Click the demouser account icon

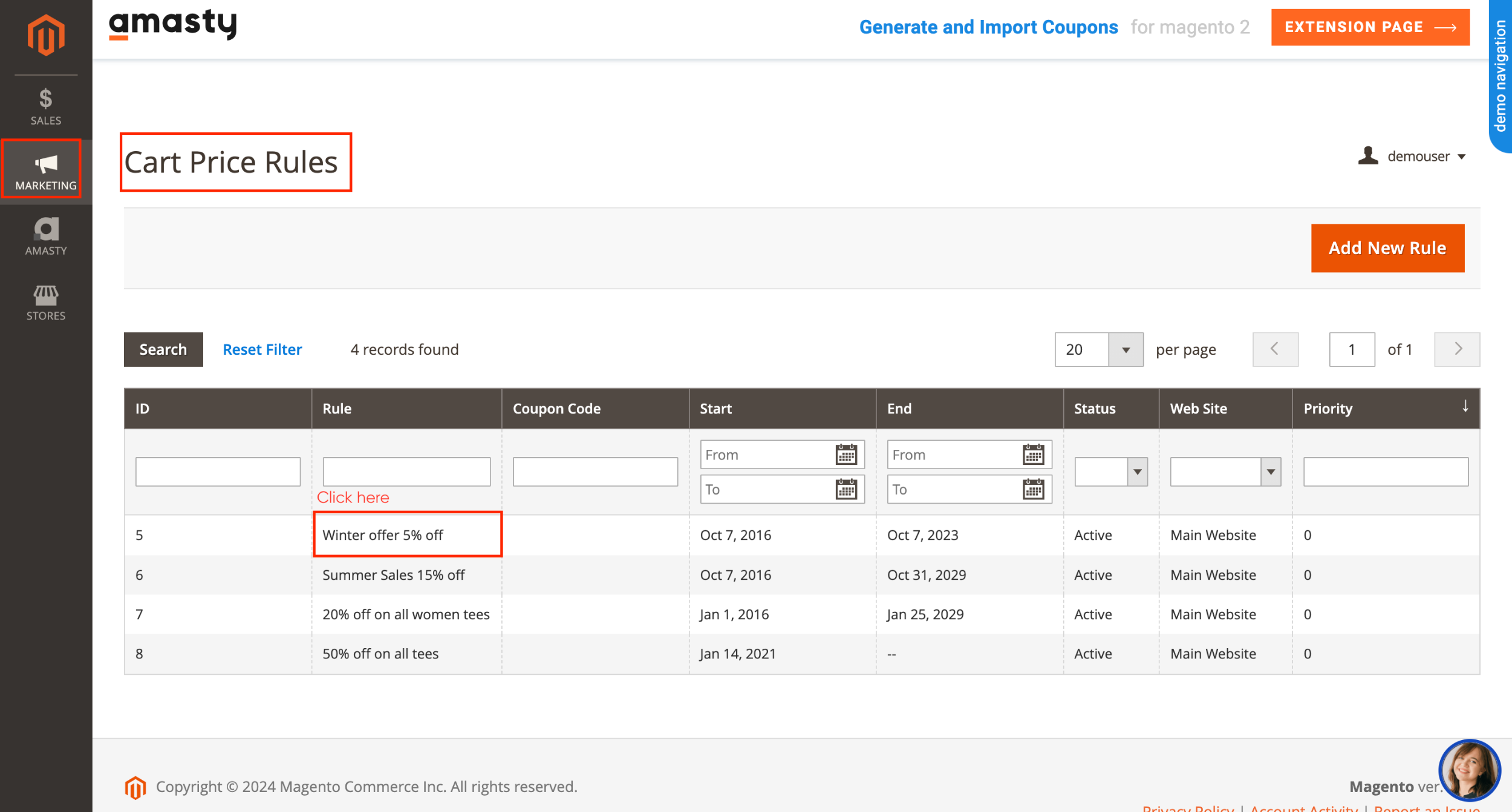point(1367,156)
